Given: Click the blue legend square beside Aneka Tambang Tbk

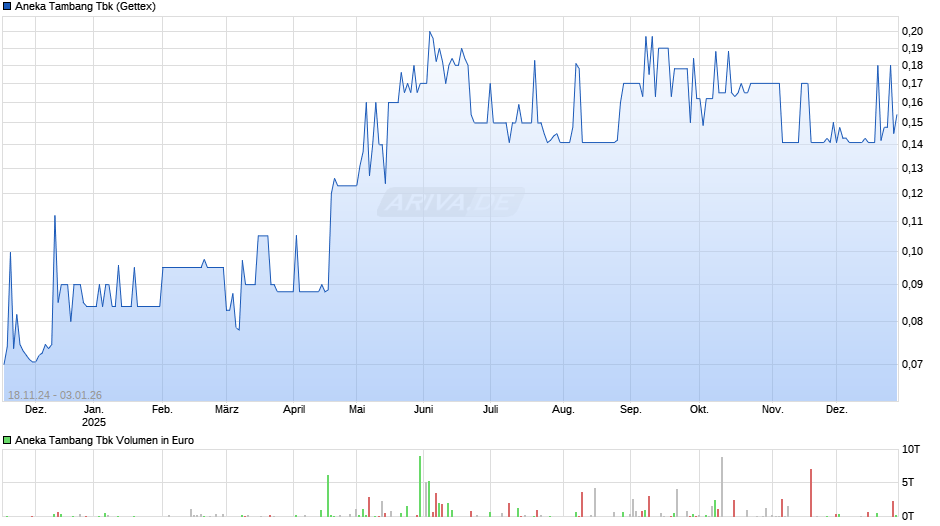Looking at the screenshot, I should point(7,7).
